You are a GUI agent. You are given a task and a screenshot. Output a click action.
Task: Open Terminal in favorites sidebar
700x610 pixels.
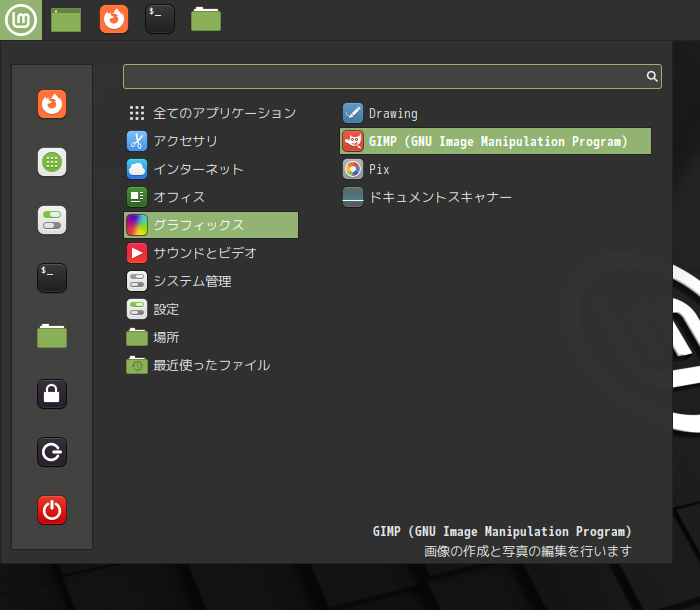coord(52,278)
